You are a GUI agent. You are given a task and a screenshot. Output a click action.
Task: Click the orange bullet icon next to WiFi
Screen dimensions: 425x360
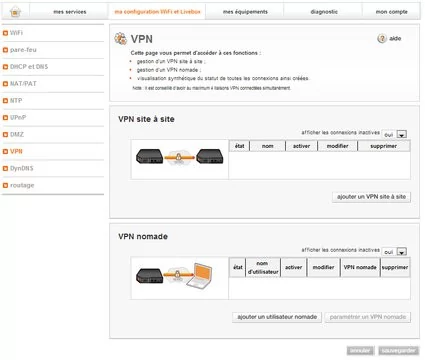coord(5,33)
